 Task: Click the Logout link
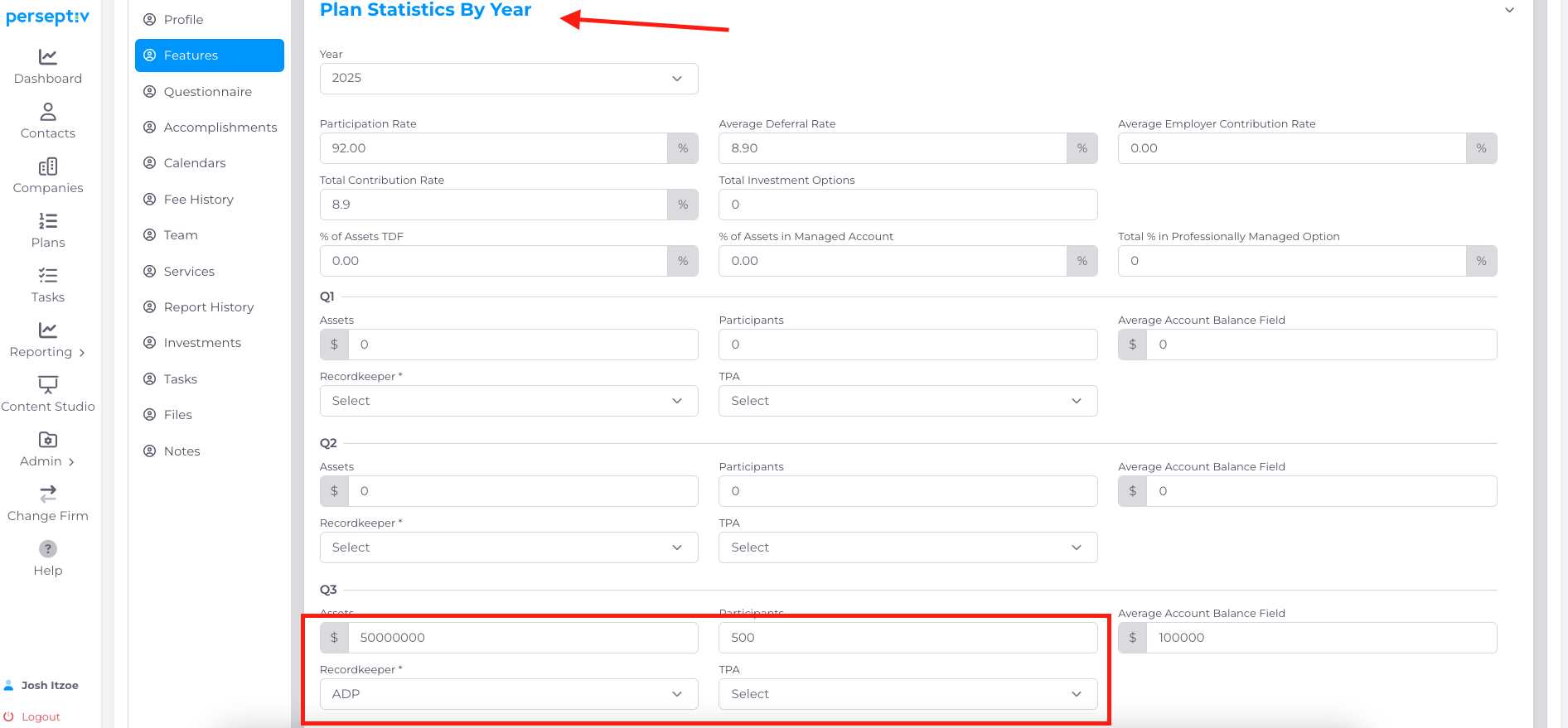(x=41, y=716)
